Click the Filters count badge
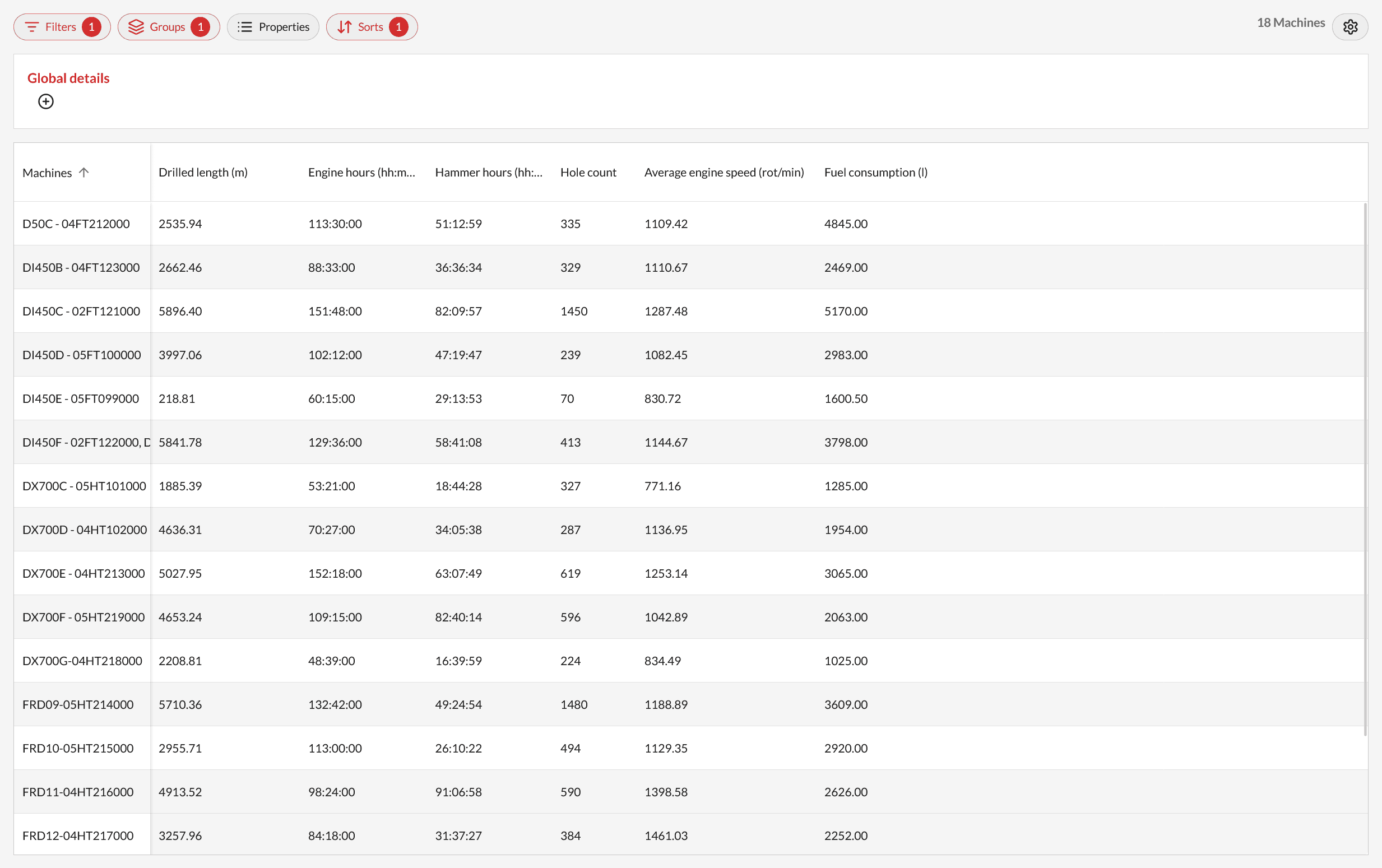 (91, 27)
